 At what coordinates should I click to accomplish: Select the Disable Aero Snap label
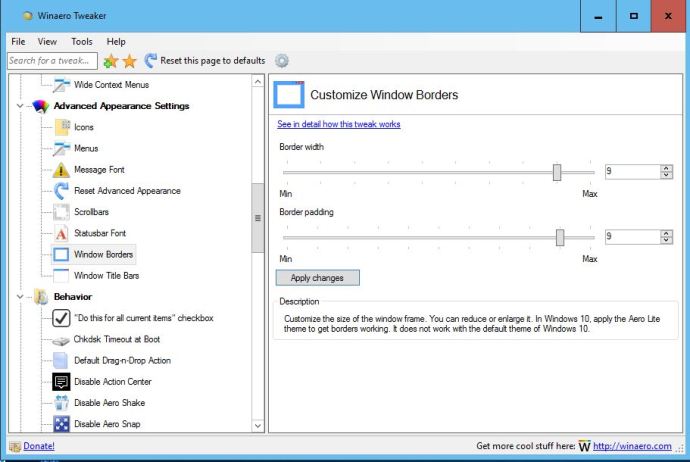pos(107,424)
